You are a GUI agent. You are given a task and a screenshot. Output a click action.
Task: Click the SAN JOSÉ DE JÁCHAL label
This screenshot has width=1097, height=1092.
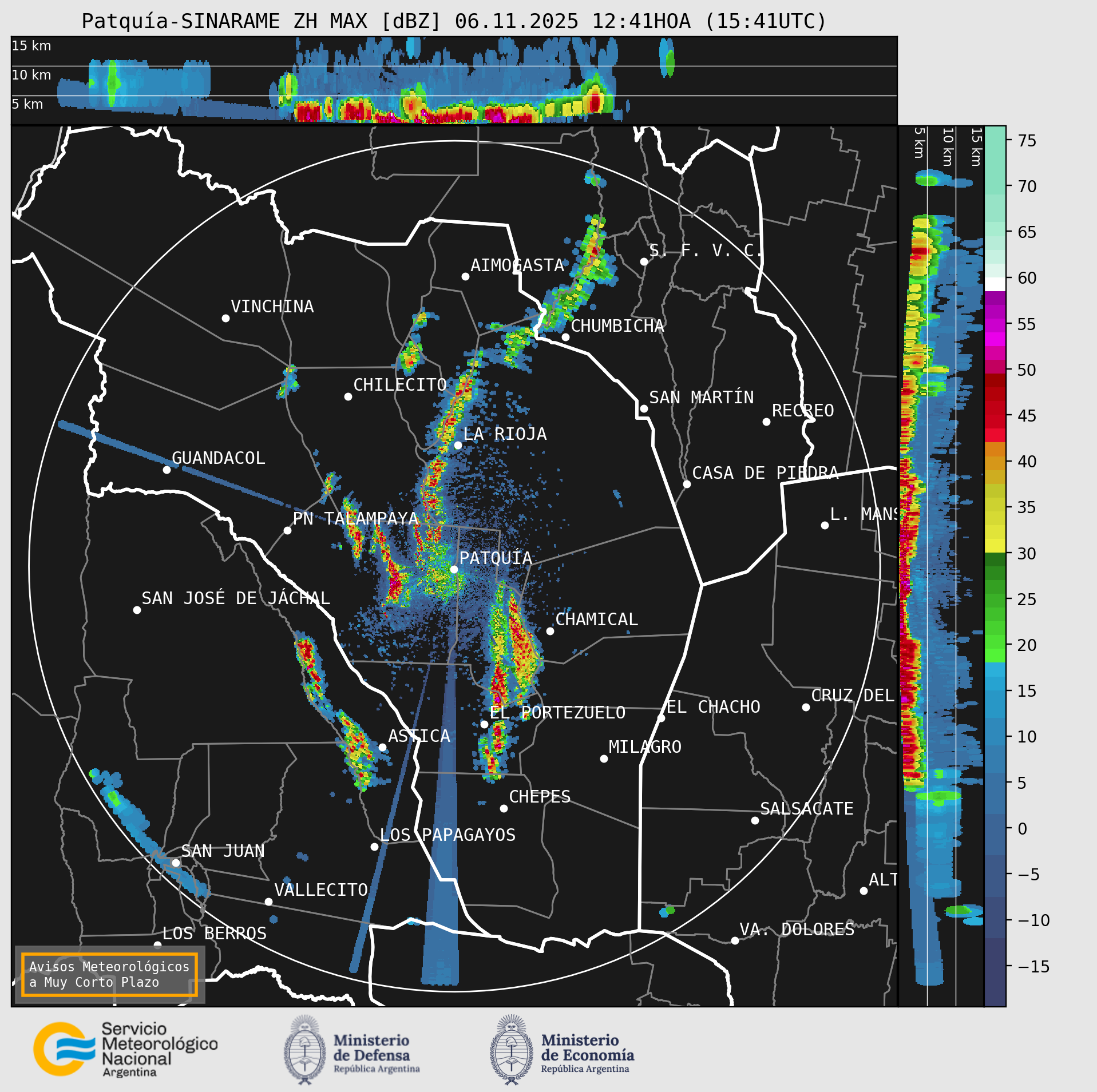tap(236, 598)
